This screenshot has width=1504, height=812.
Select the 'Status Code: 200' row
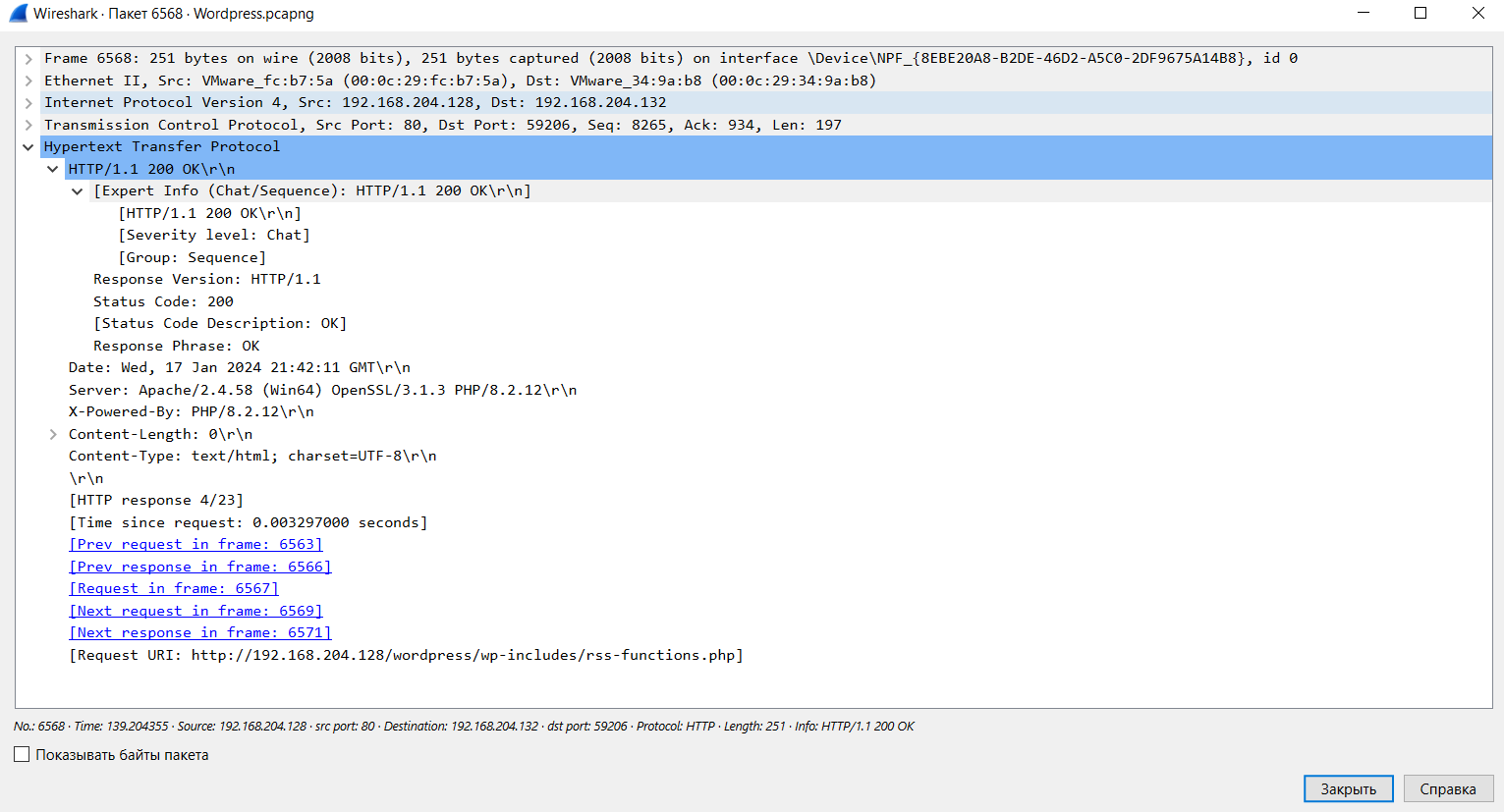(x=163, y=301)
